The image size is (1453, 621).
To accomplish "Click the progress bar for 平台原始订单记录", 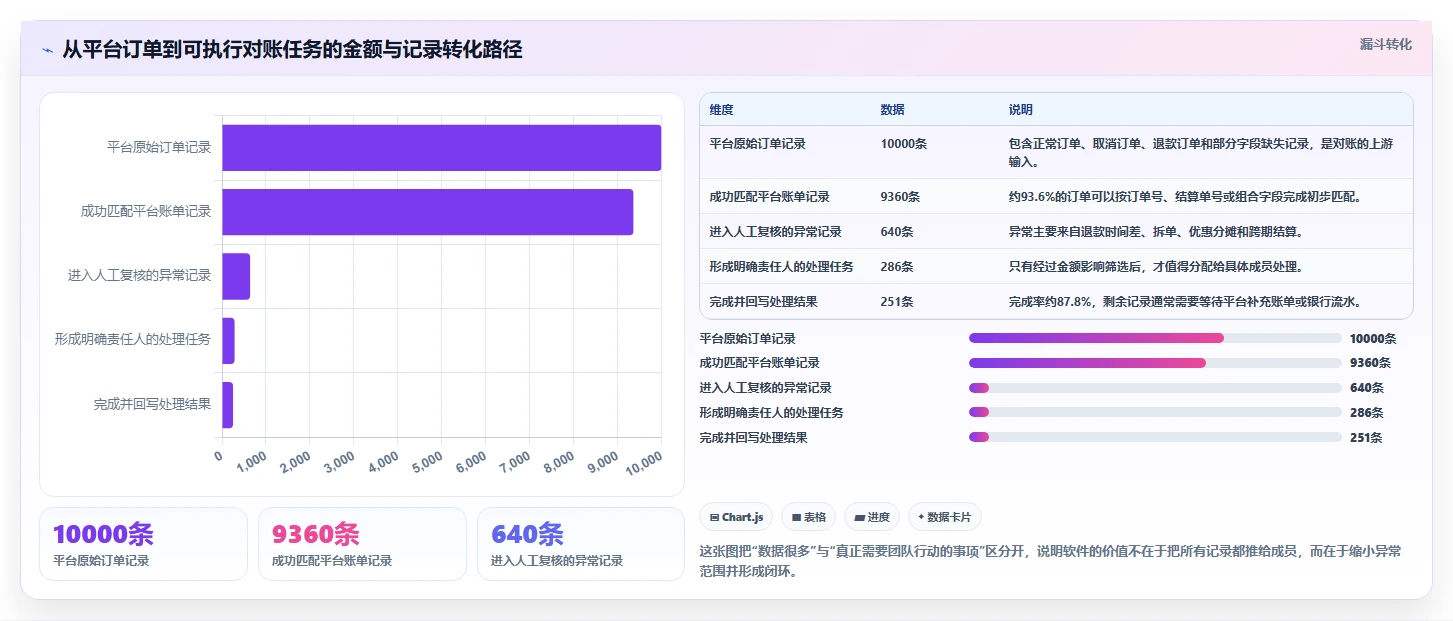I will 1155,338.
